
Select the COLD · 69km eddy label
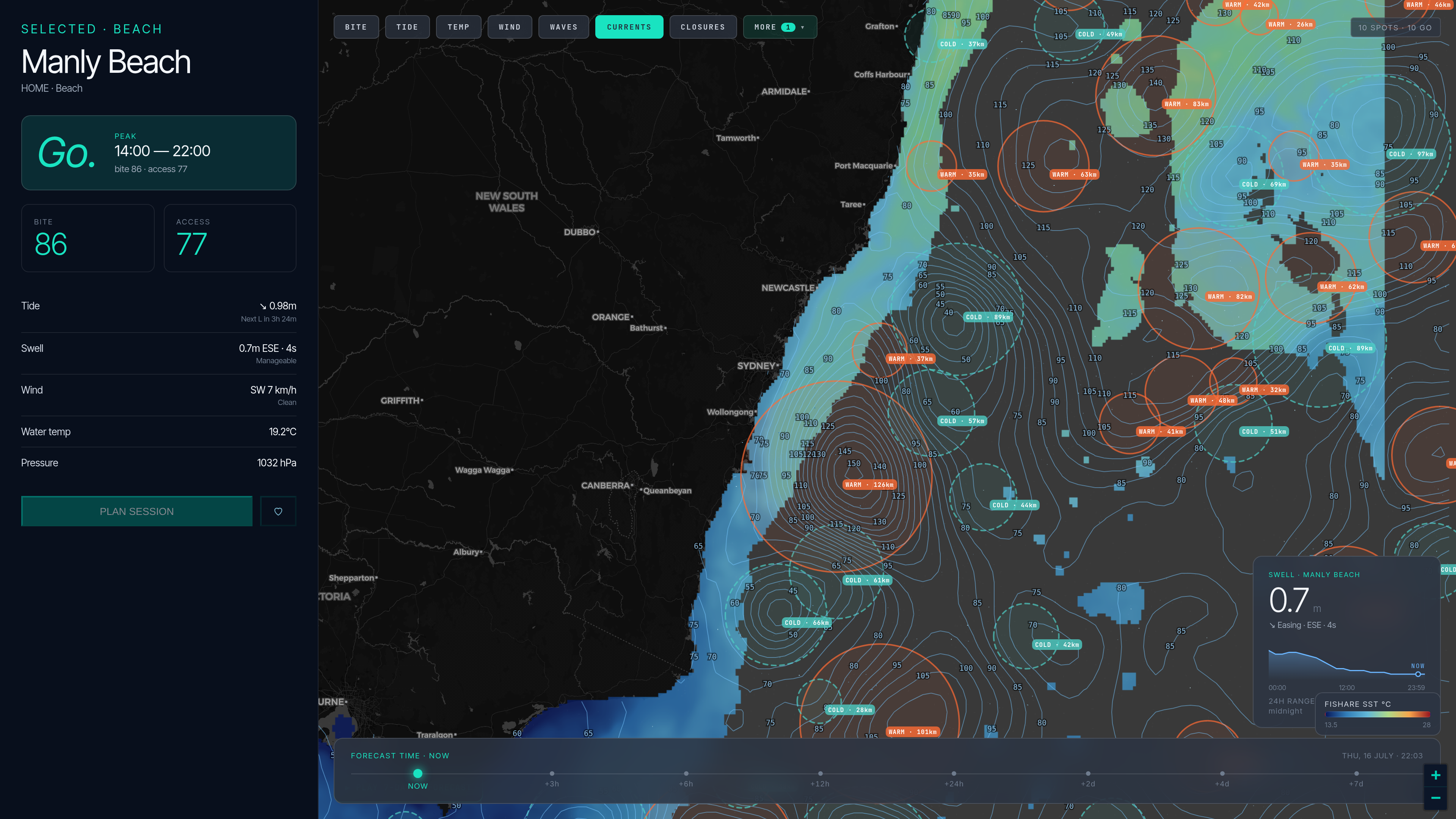pyautogui.click(x=1265, y=185)
